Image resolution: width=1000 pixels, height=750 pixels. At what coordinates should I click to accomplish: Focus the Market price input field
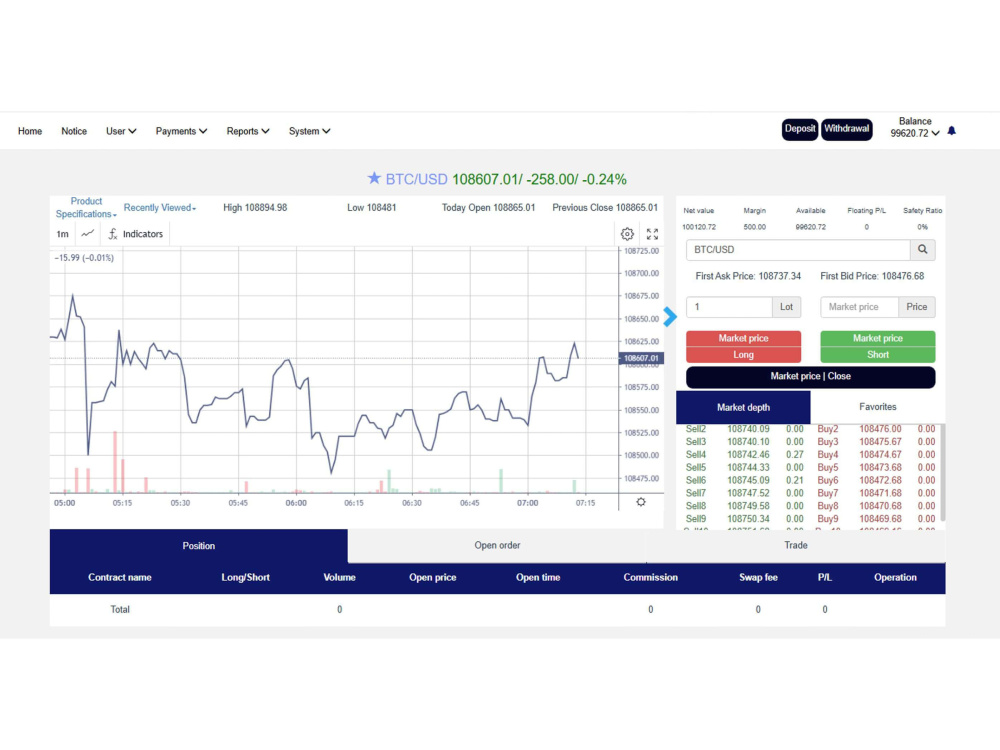click(x=859, y=307)
